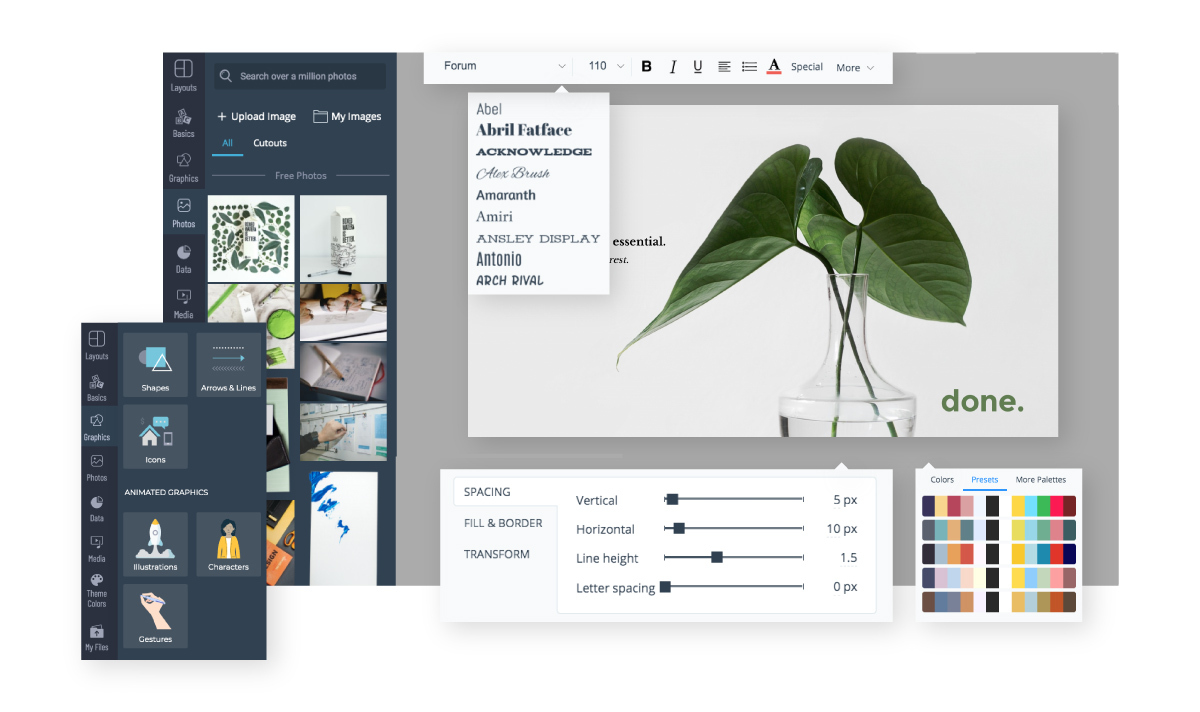Select the Shapes graphics tool
The height and width of the screenshot is (712, 1200).
155,364
